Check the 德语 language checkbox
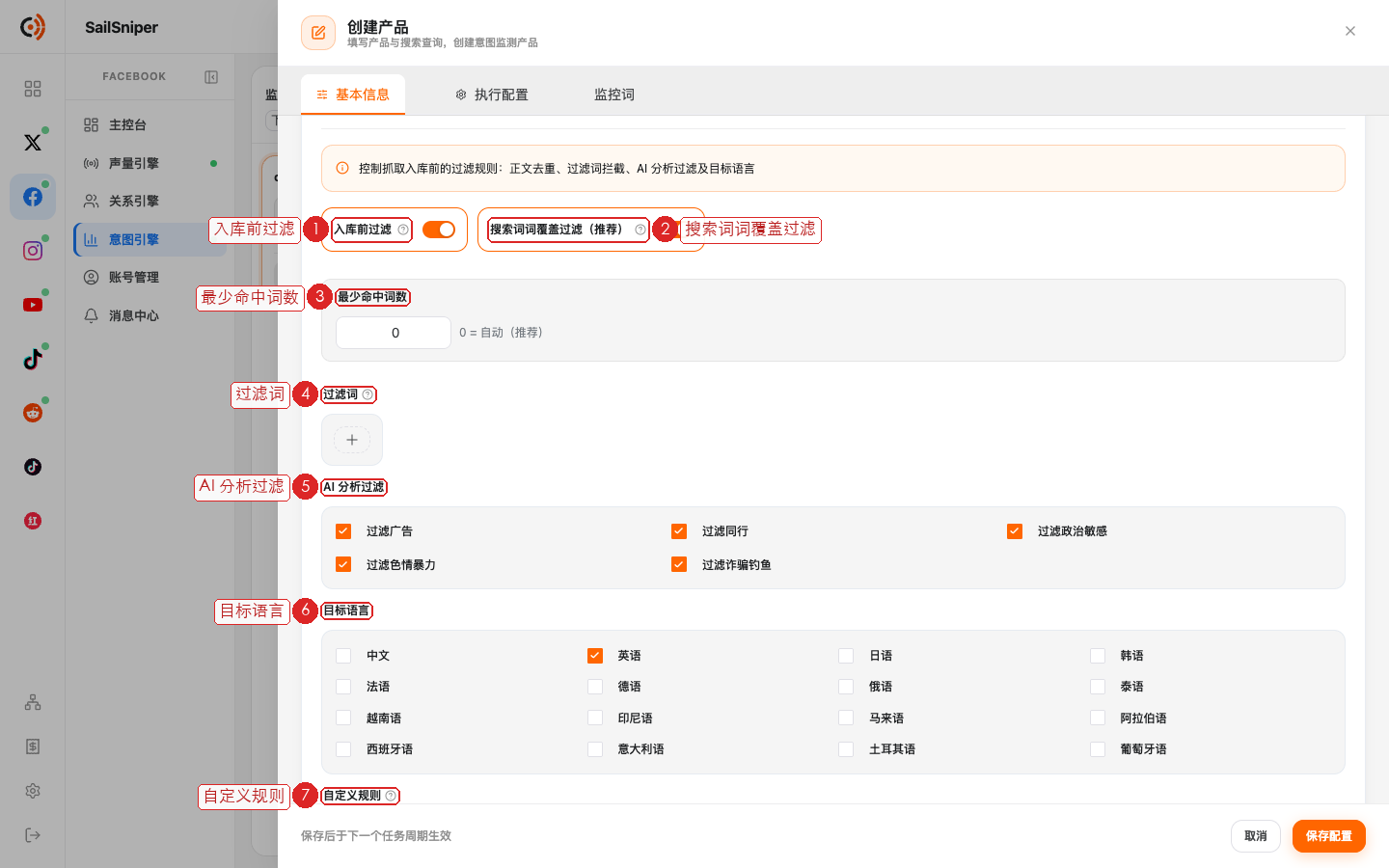The image size is (1389, 868). (595, 687)
